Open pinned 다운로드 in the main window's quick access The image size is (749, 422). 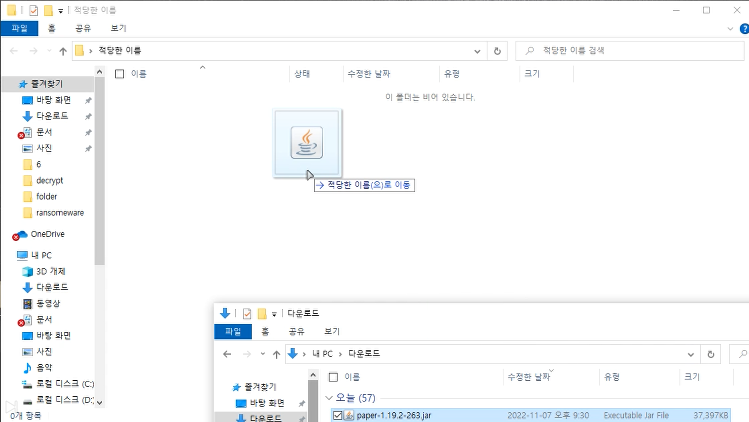(52, 116)
